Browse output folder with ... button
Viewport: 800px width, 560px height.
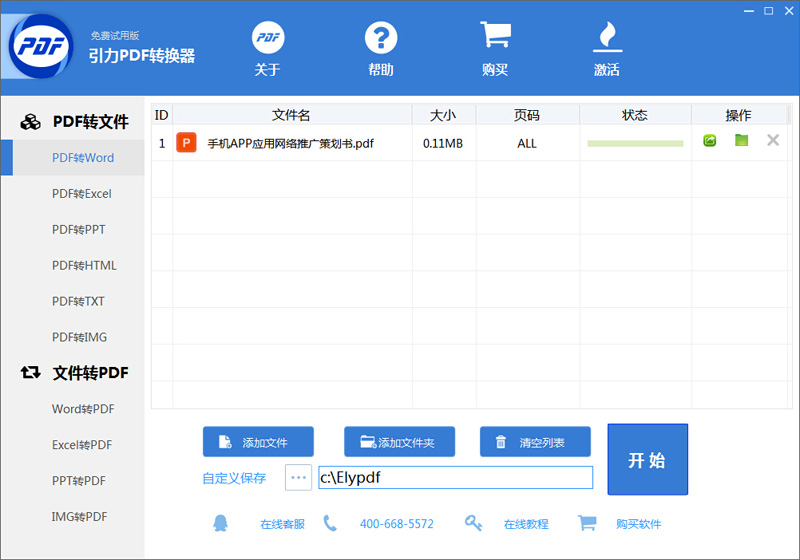298,478
